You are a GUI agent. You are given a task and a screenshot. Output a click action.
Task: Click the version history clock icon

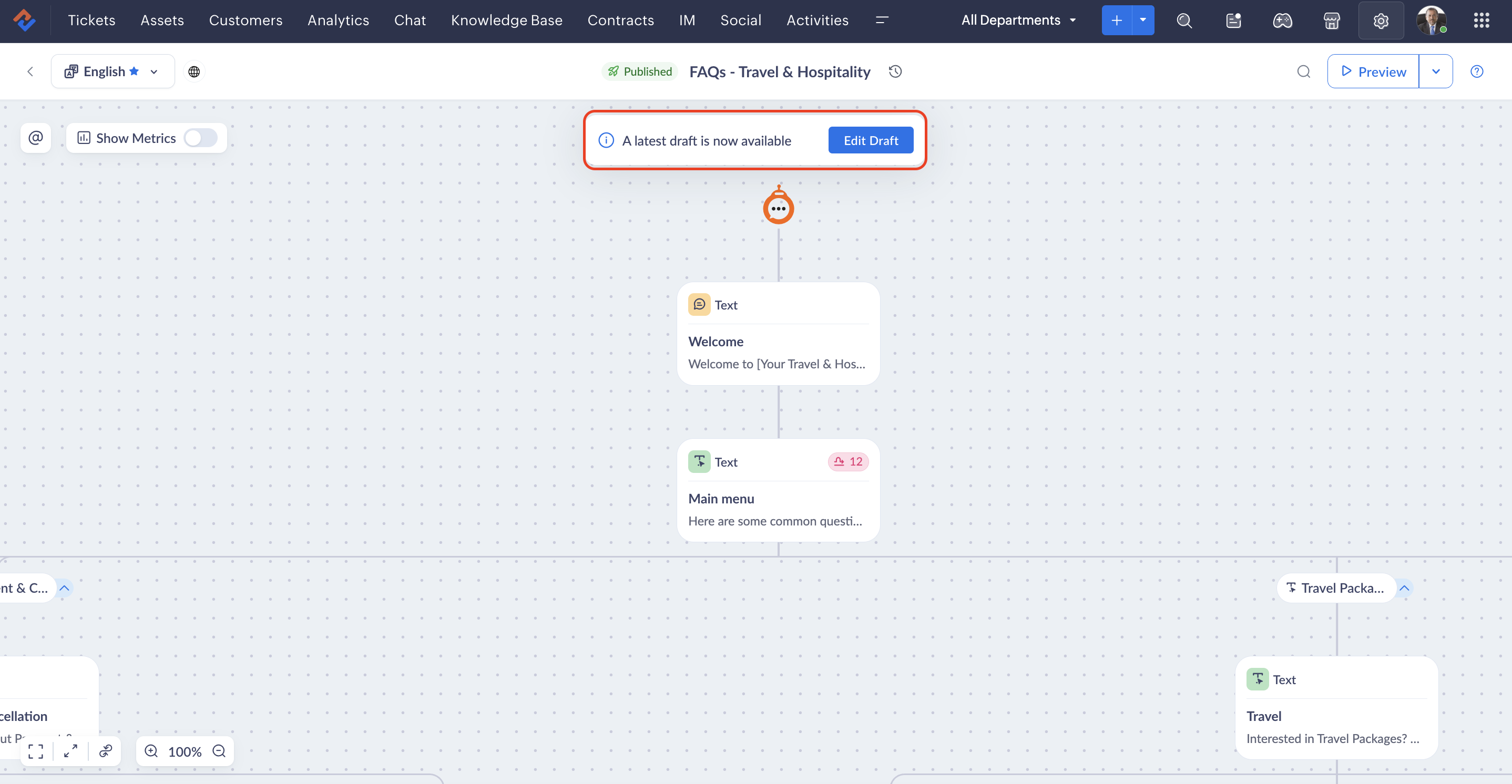(x=895, y=71)
